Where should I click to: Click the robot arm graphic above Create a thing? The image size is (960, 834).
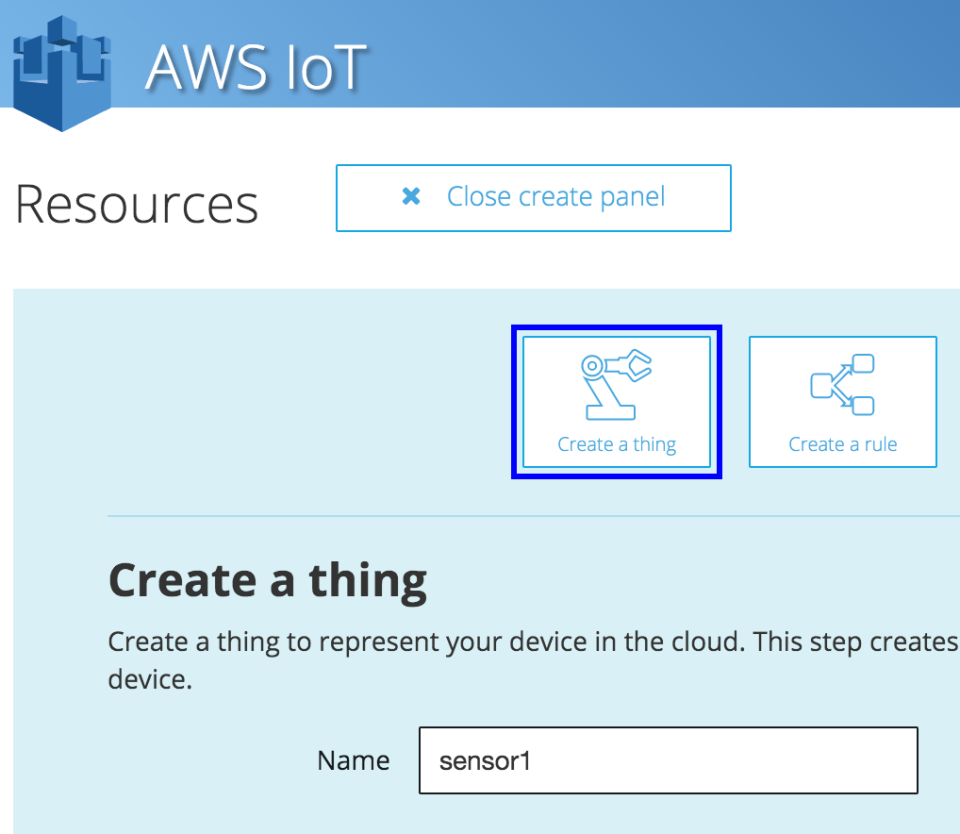(x=616, y=385)
